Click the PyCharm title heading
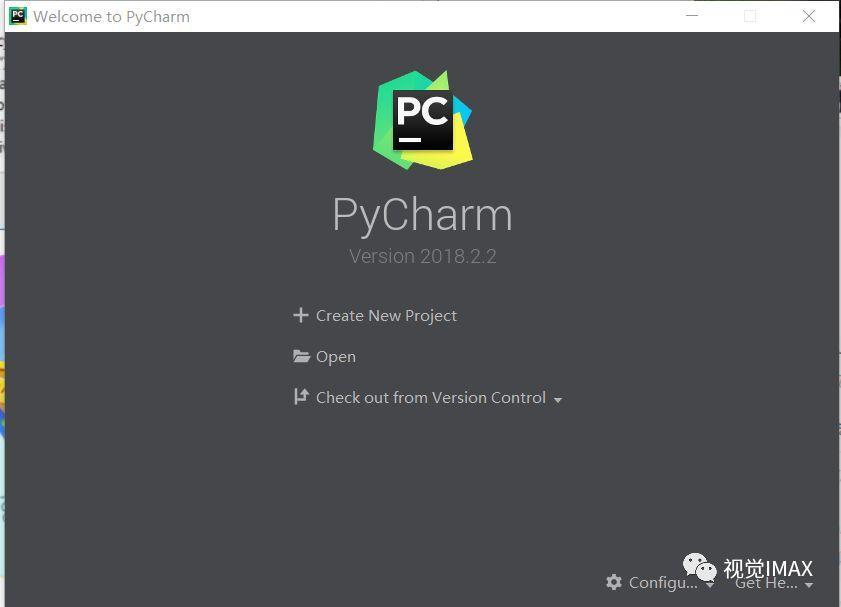 point(423,214)
